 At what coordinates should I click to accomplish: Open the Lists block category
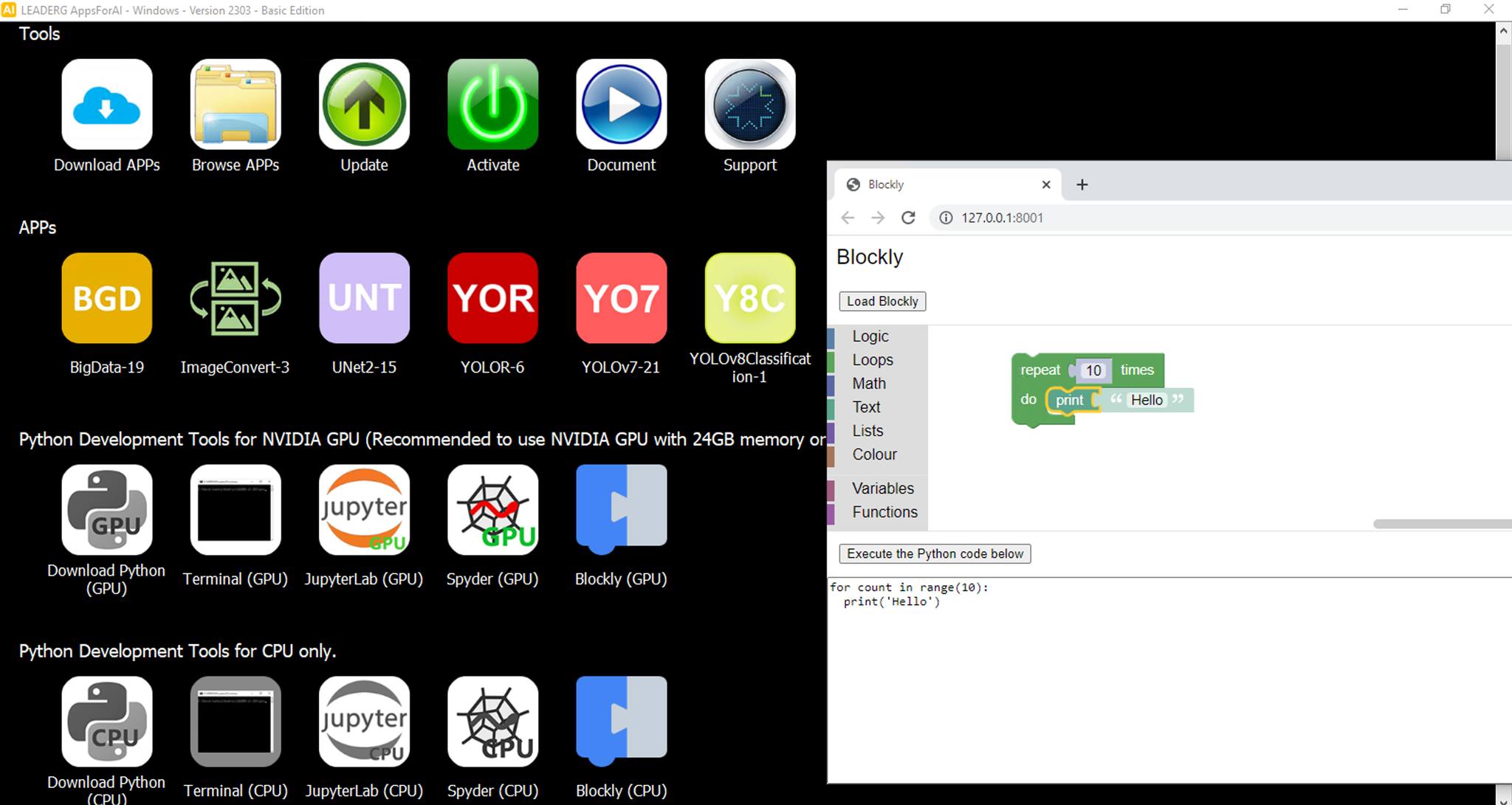coord(877,431)
